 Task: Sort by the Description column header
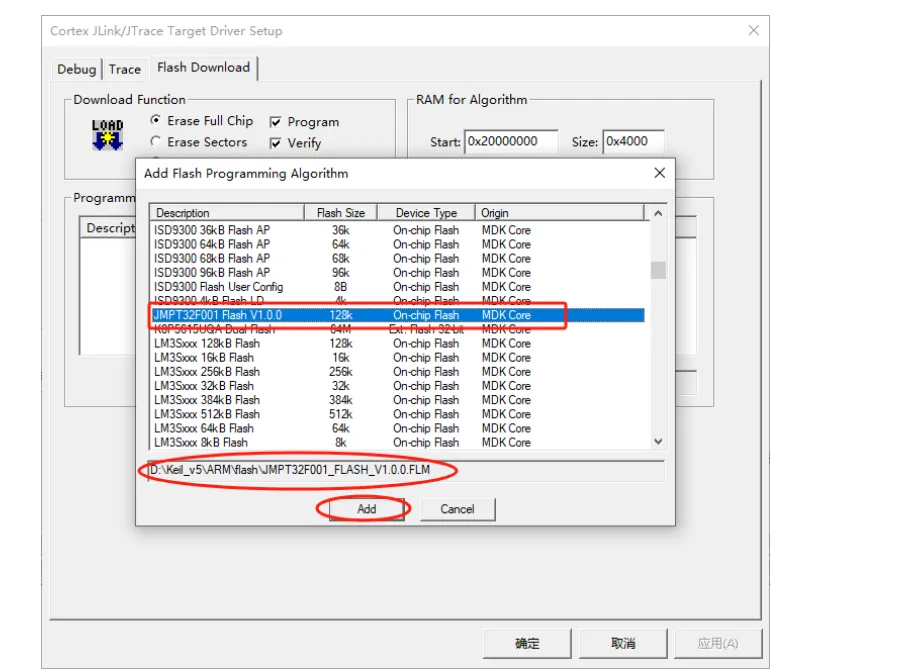(x=227, y=213)
